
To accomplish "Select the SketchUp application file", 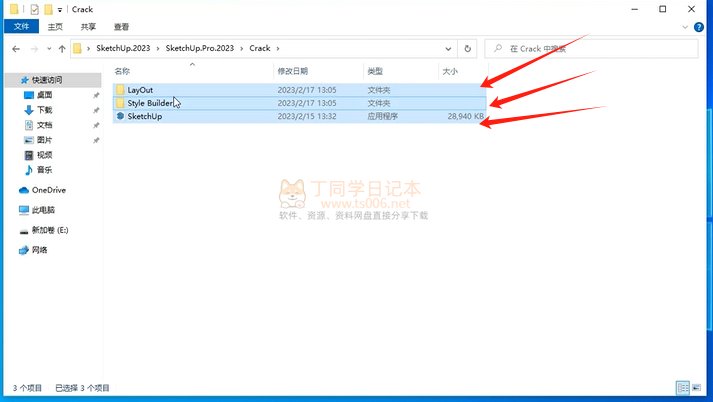I will (x=300, y=116).
